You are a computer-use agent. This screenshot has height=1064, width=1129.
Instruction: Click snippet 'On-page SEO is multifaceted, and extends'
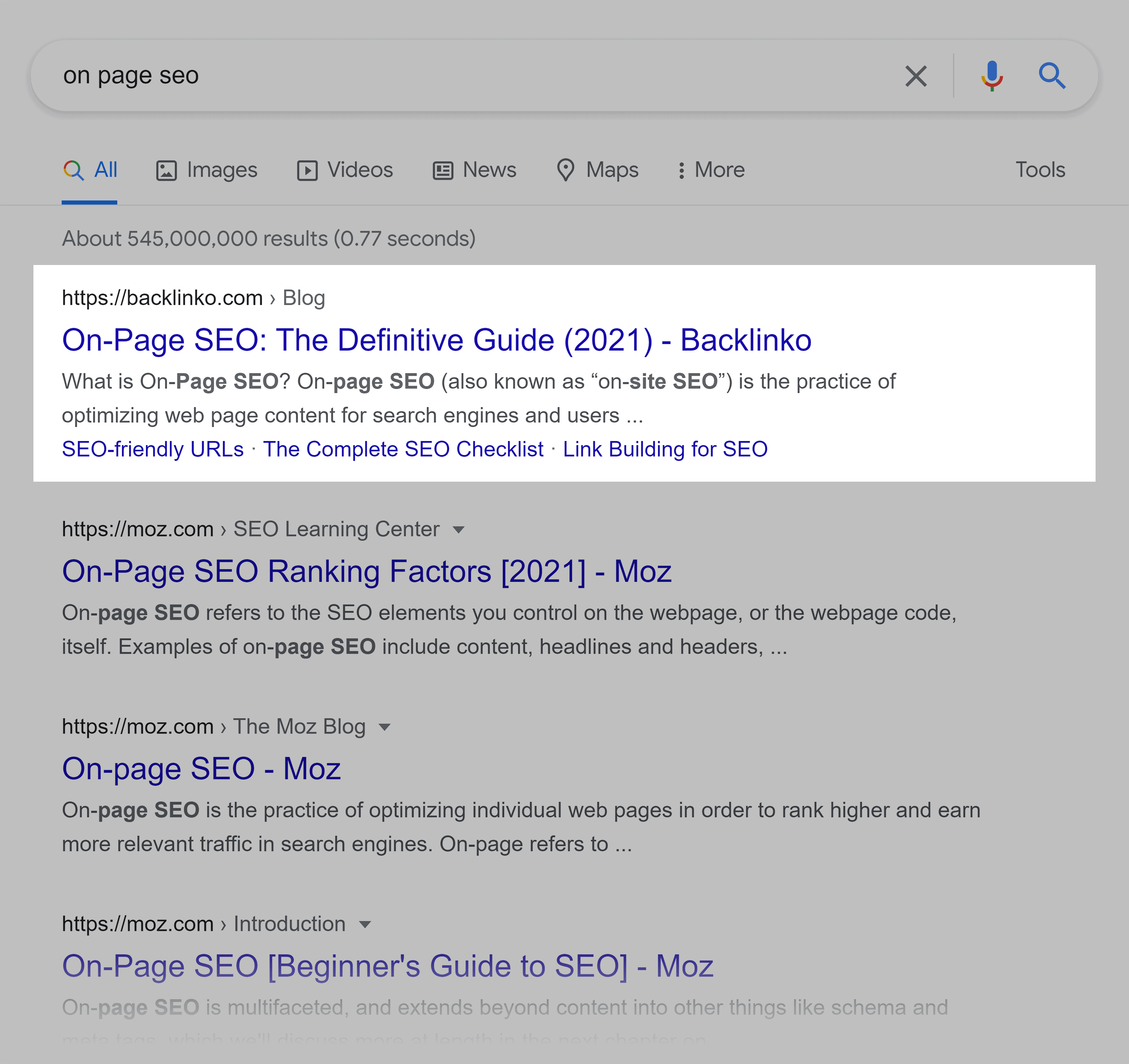505,1024
